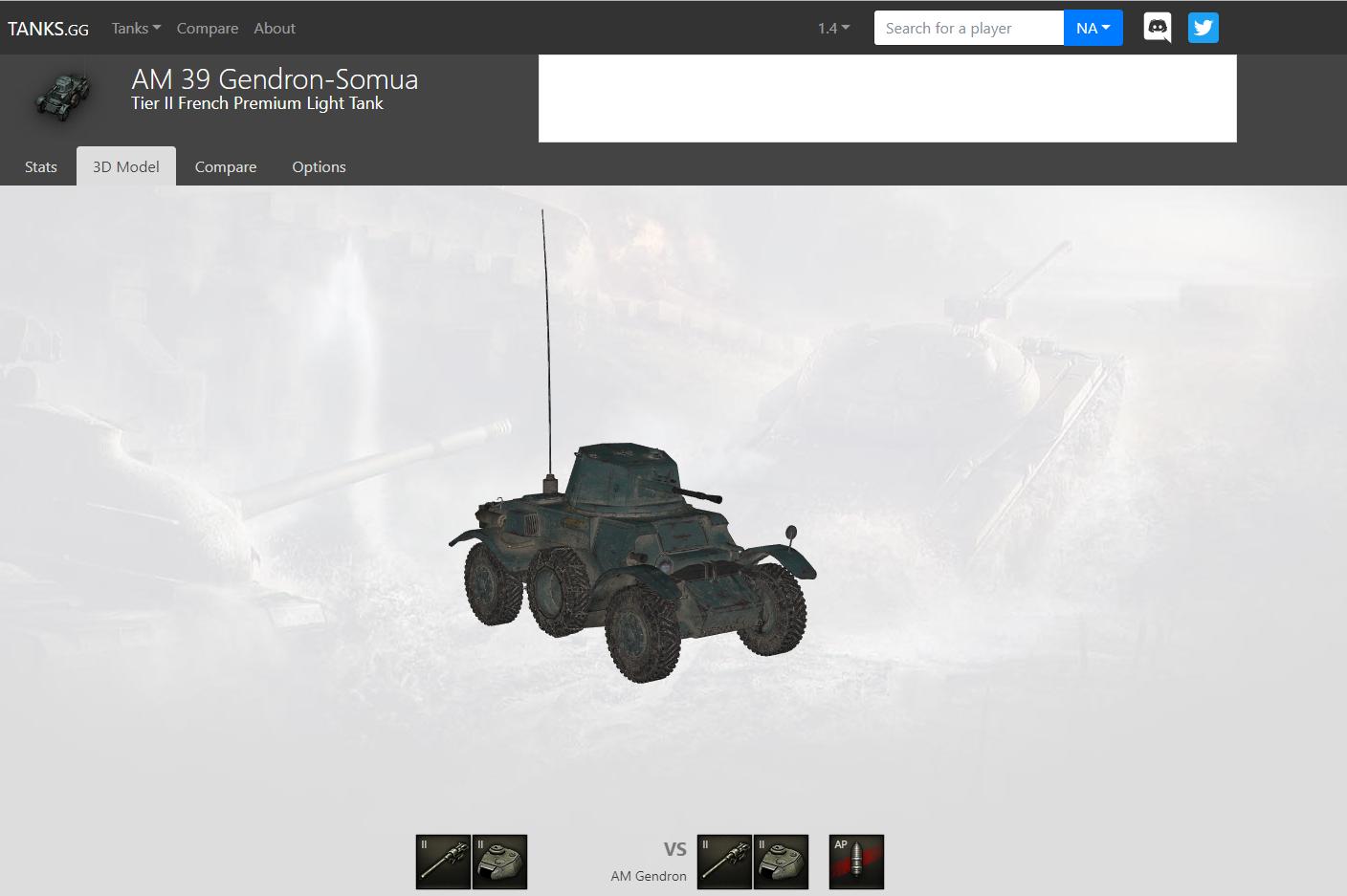Switch to the Stats tab
This screenshot has height=896, width=1347.
(x=41, y=166)
